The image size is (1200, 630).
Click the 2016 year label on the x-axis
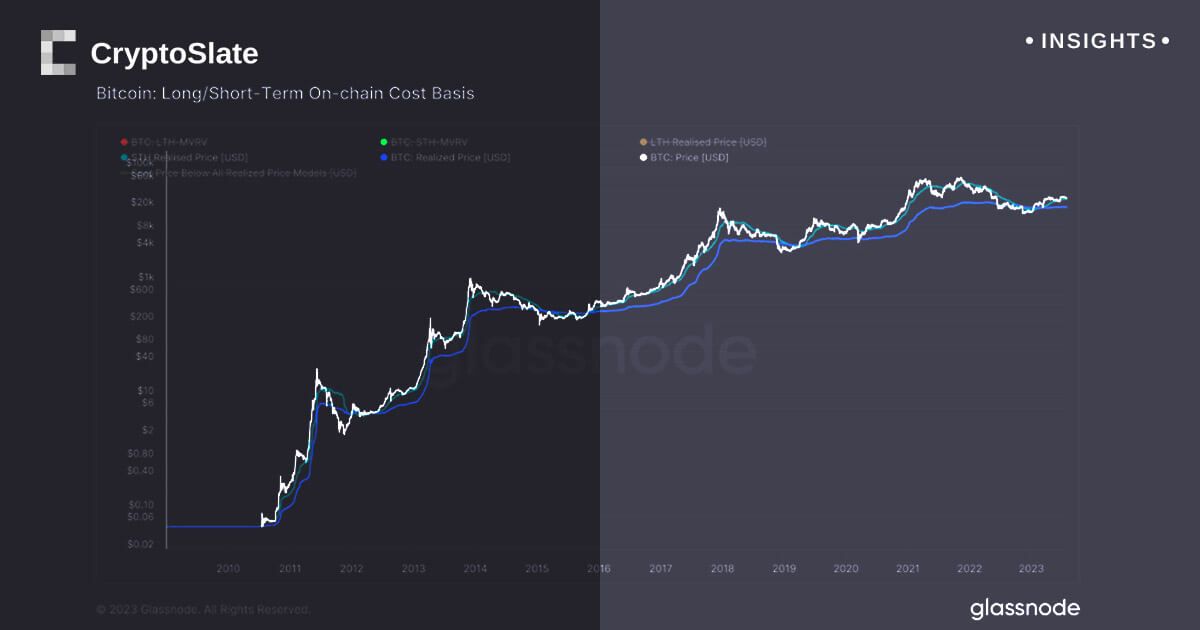click(598, 568)
